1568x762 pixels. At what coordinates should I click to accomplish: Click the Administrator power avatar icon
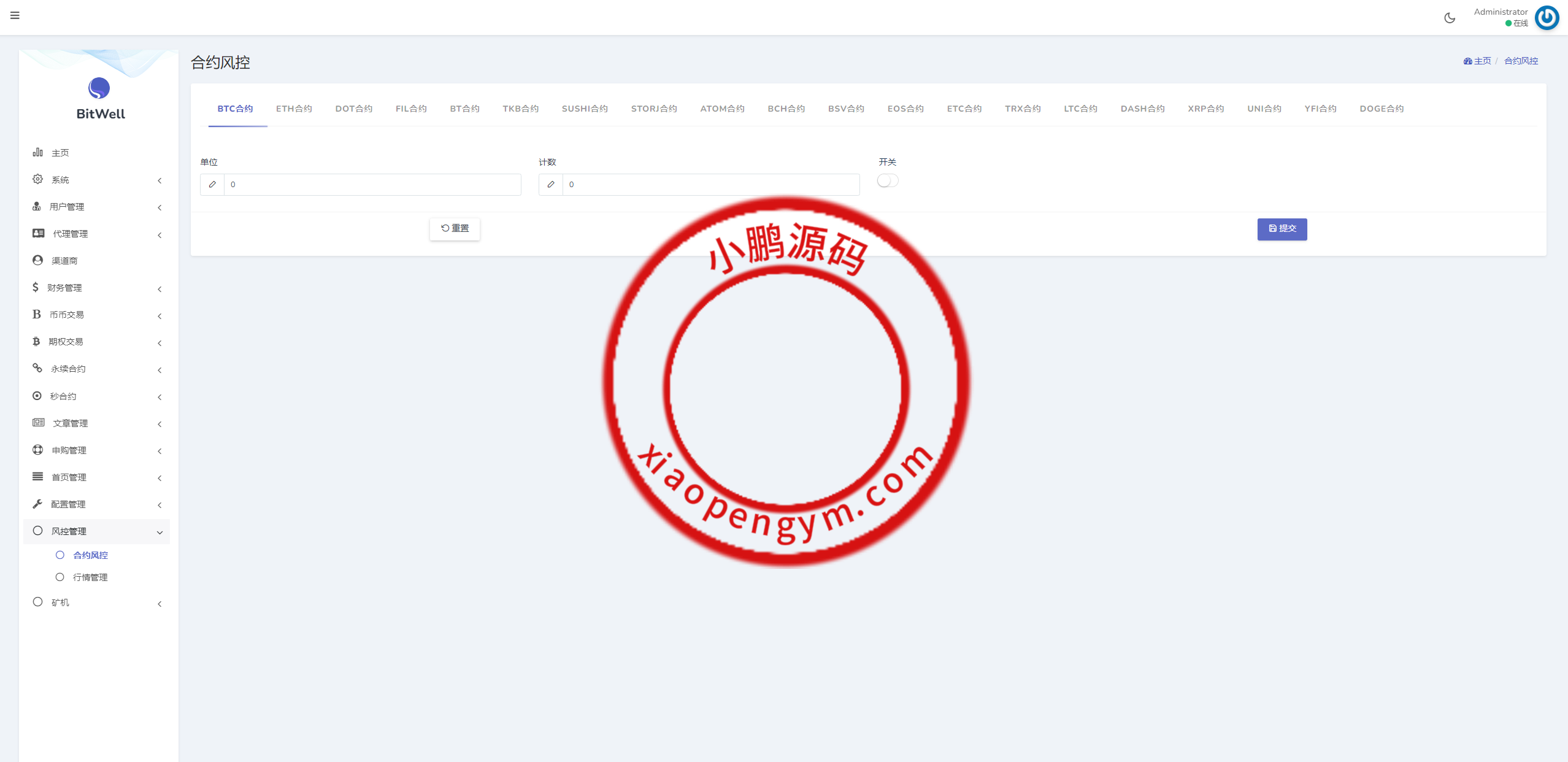(1547, 18)
